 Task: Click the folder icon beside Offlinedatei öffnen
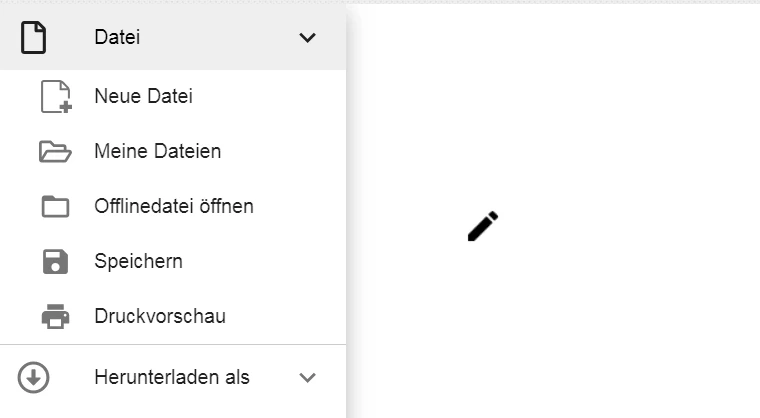tap(55, 207)
